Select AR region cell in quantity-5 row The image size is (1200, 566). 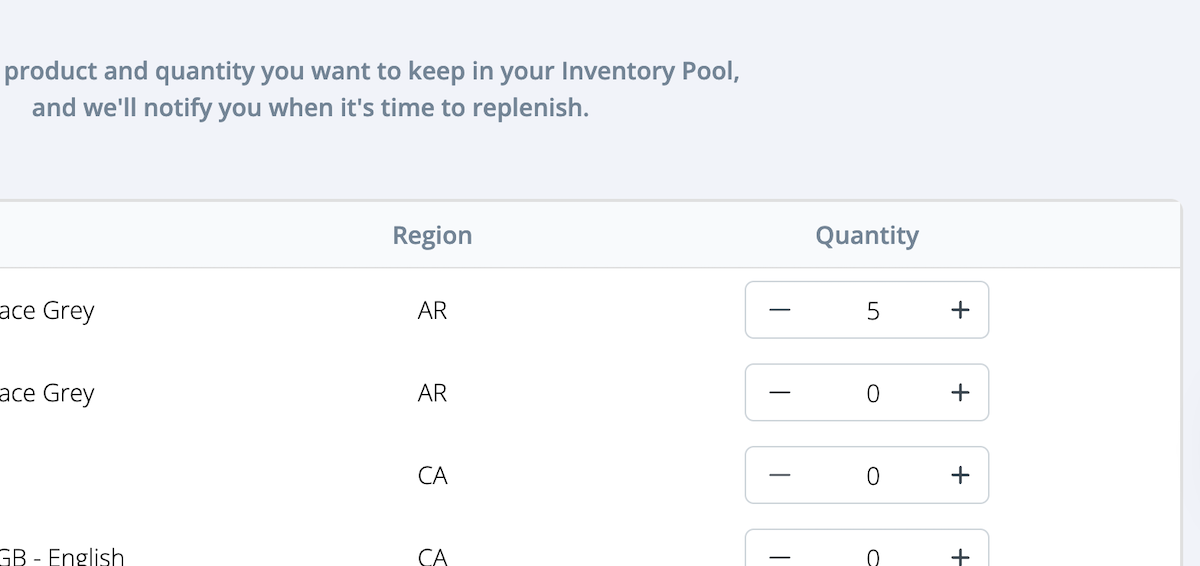click(x=432, y=311)
